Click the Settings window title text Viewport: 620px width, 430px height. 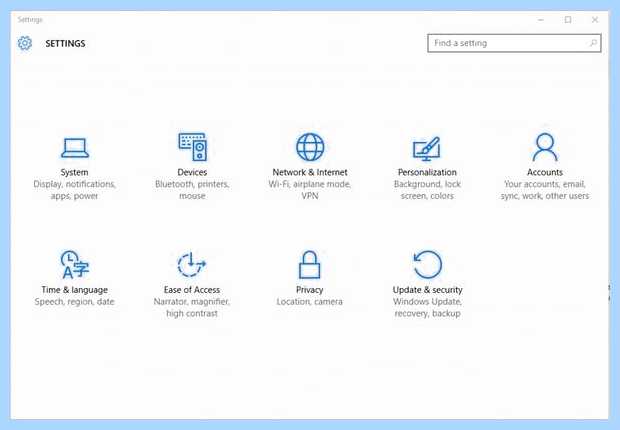point(30,19)
